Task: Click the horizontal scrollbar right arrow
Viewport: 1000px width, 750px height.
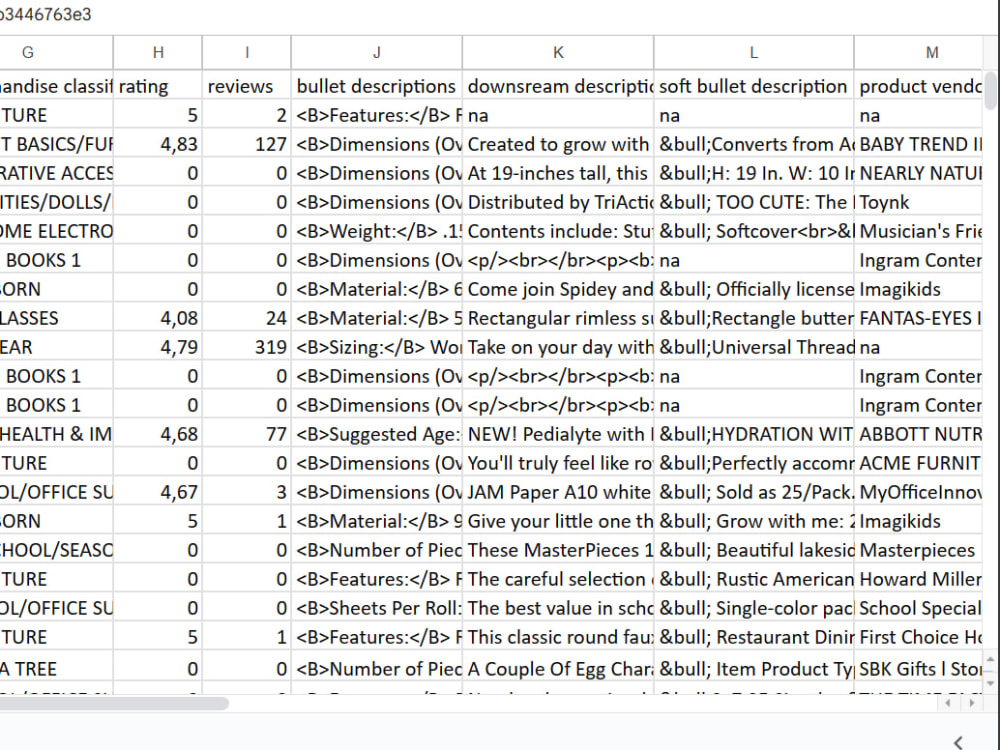Action: click(x=971, y=703)
